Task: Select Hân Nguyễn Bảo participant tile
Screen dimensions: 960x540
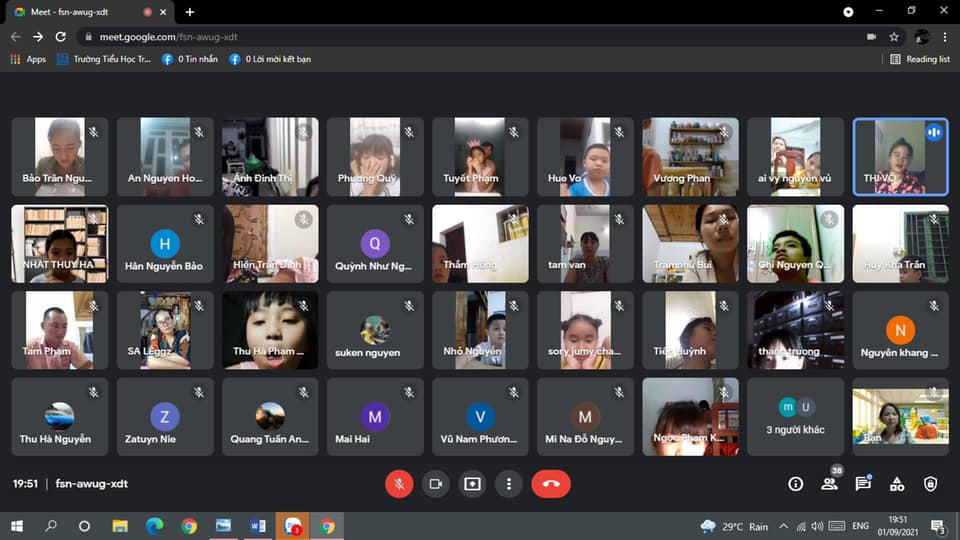Action: coord(165,244)
